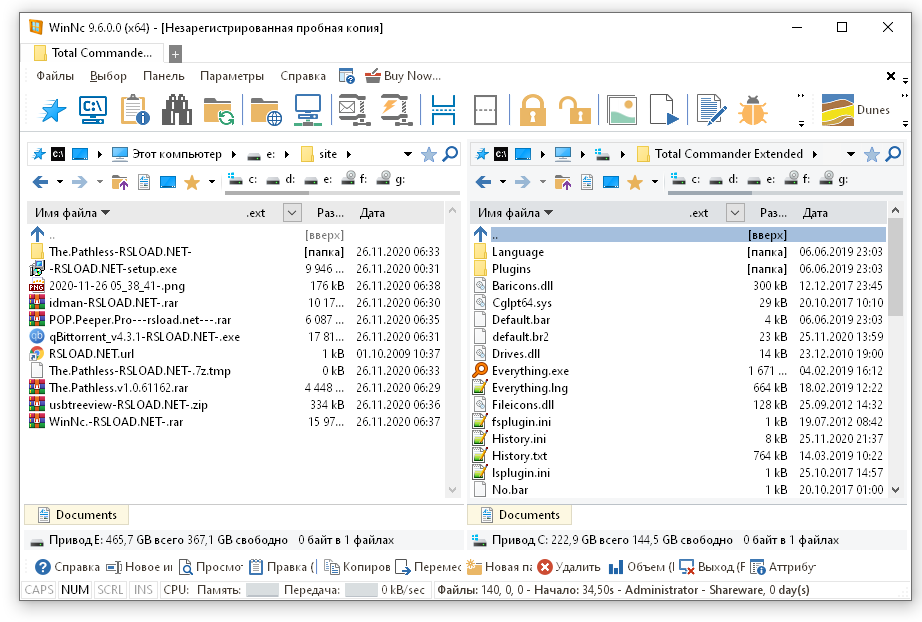The image size is (922, 622).
Task: Go back in the right panel
Action: [x=483, y=182]
